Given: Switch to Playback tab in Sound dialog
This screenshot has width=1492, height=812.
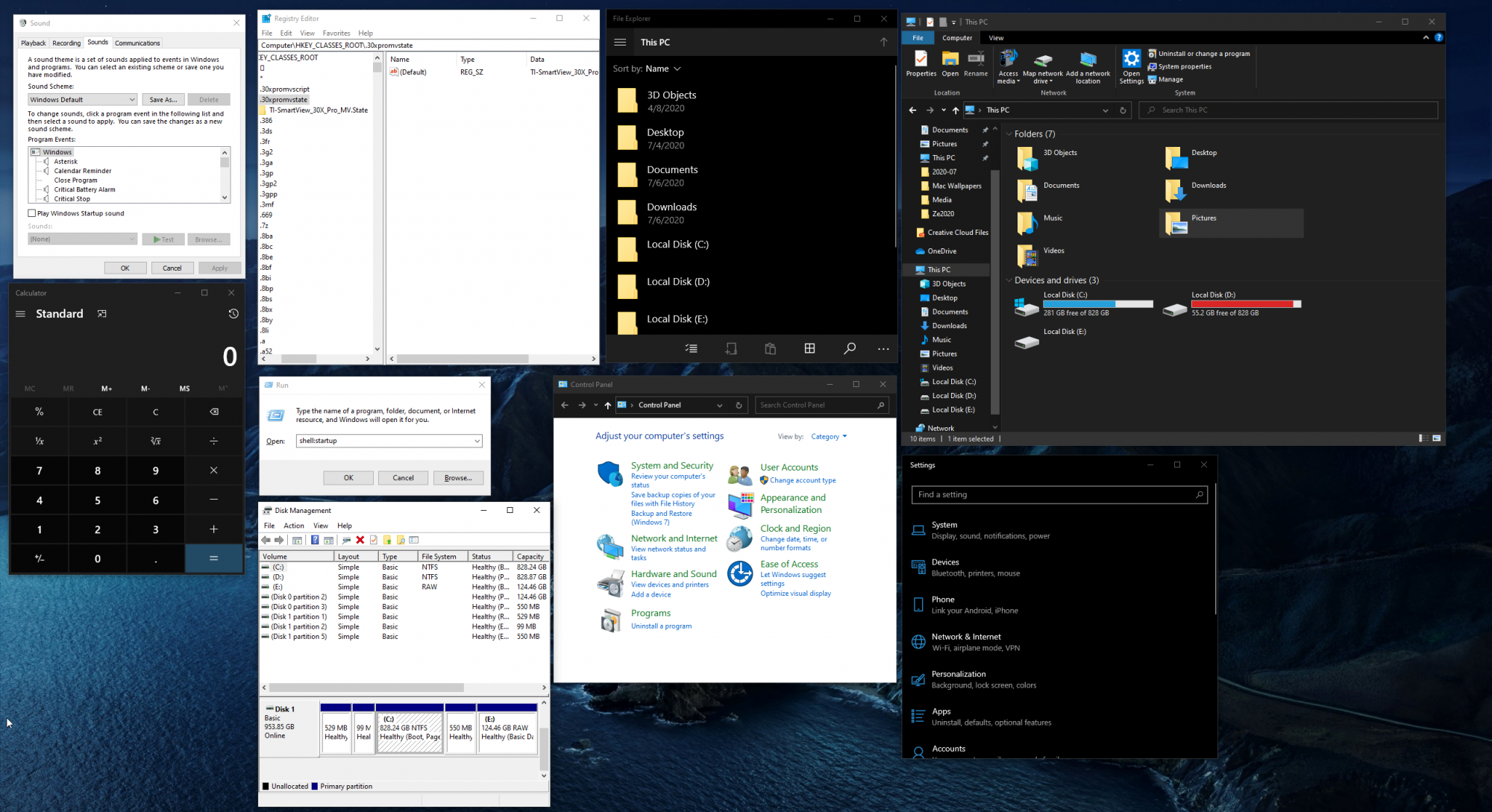Looking at the screenshot, I should pyautogui.click(x=34, y=43).
